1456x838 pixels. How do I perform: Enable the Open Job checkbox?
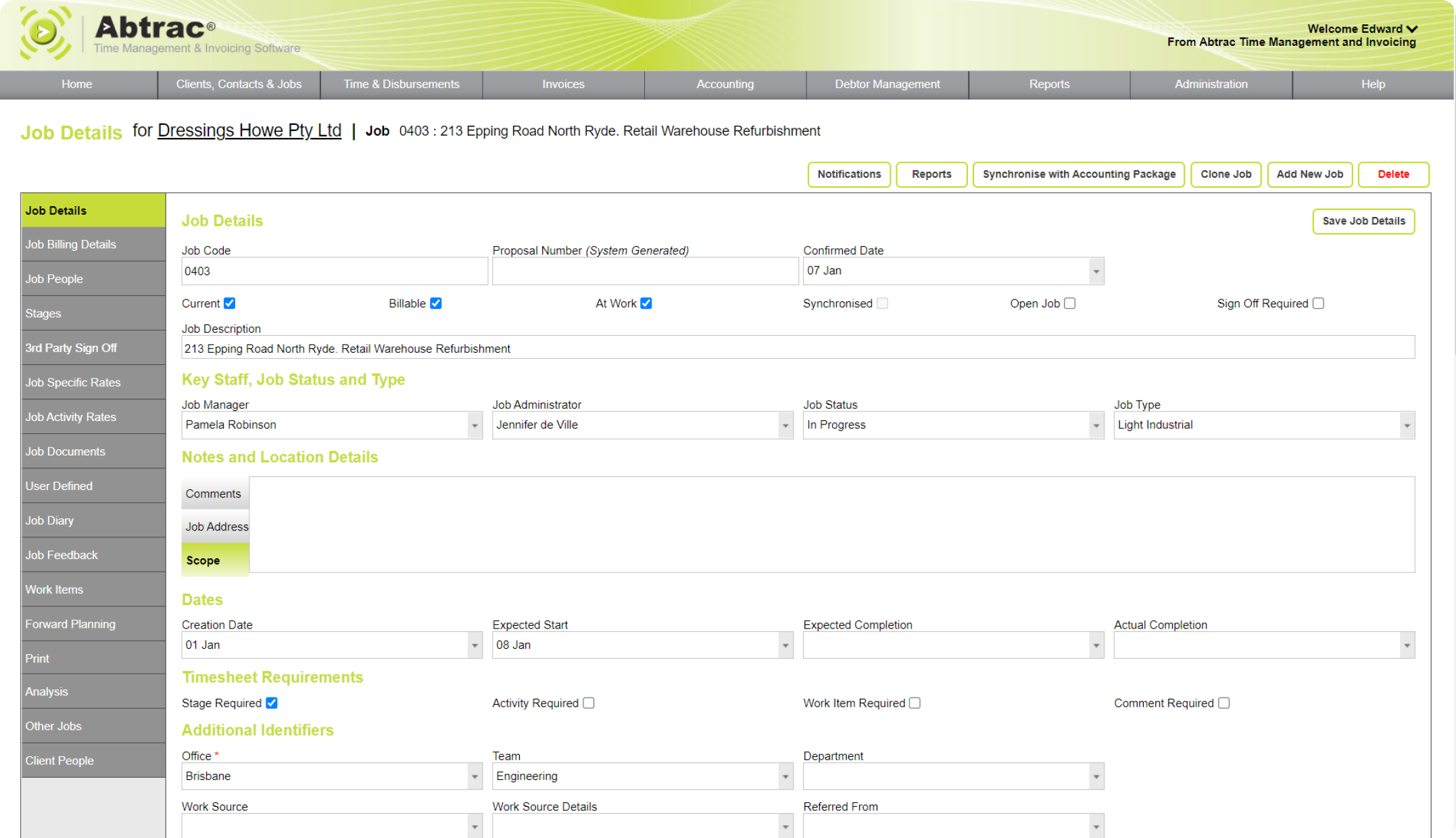pyautogui.click(x=1069, y=303)
